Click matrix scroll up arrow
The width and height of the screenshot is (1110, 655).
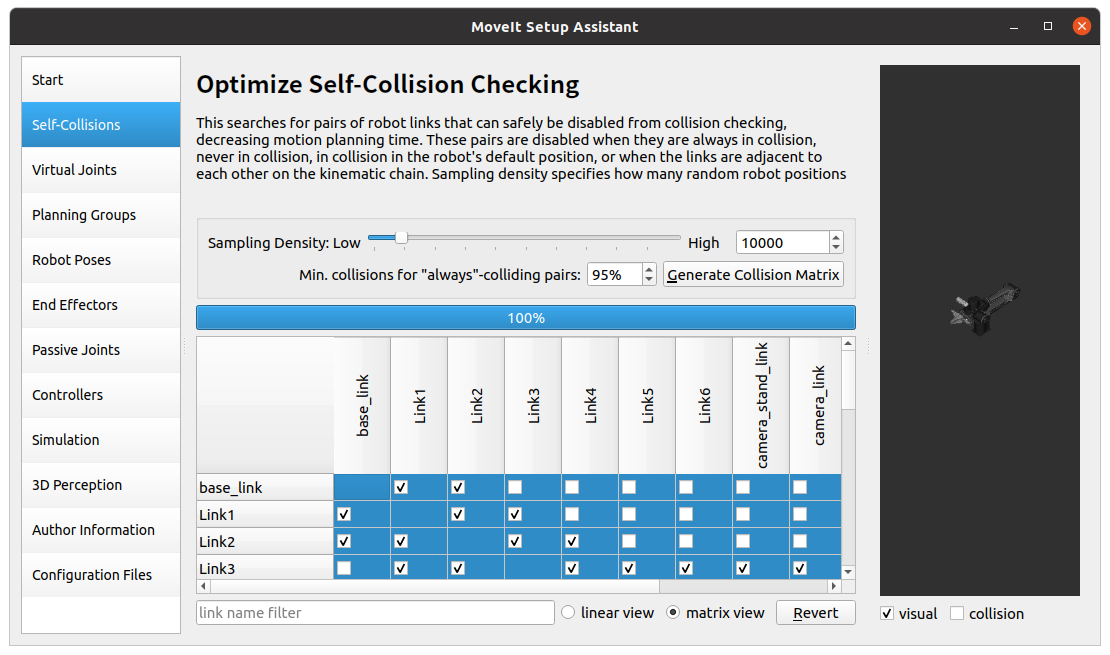[848, 343]
